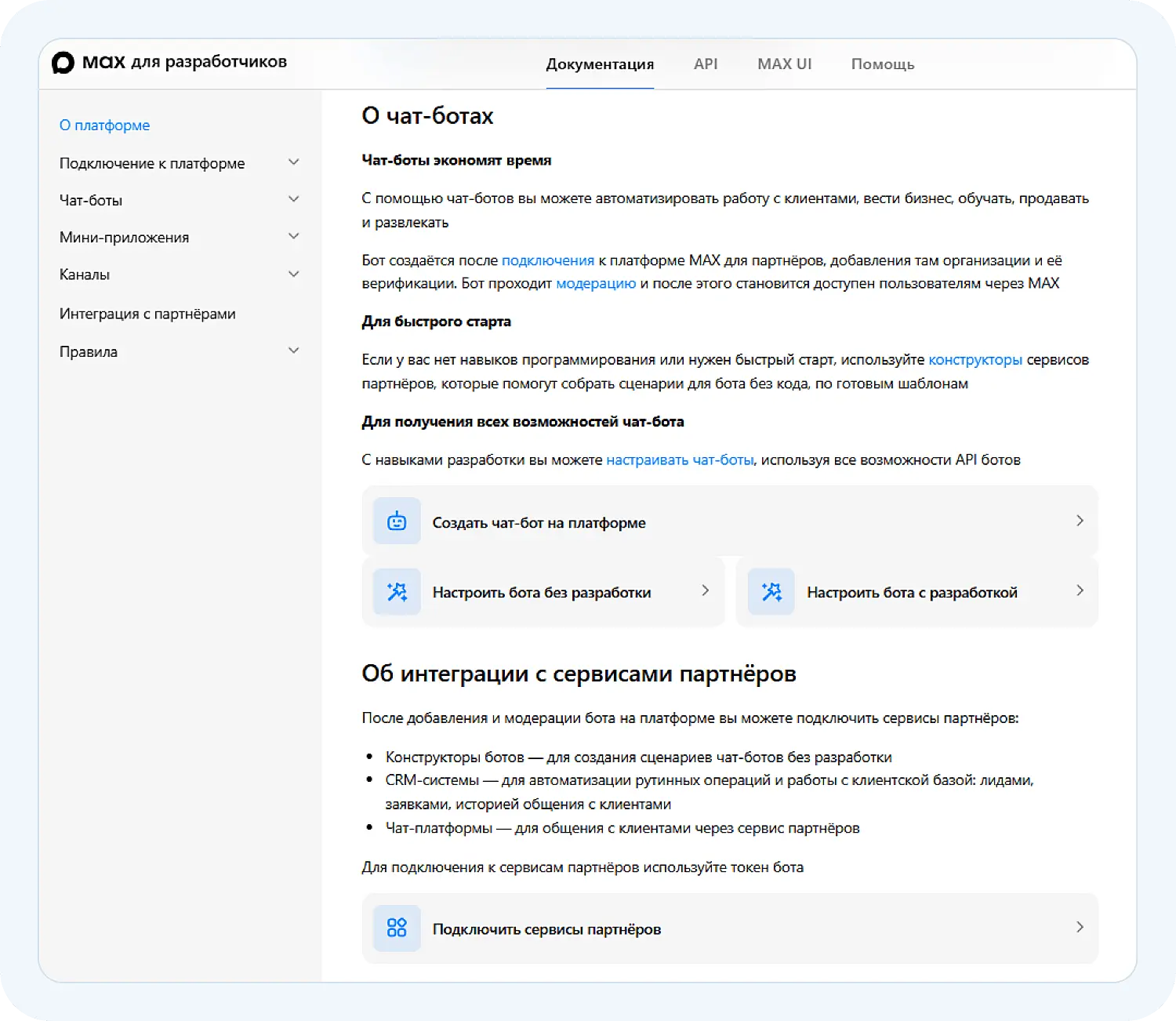Expand the "Чат-боты" sidebar chevron
This screenshot has width=1176, height=1021.
point(294,199)
